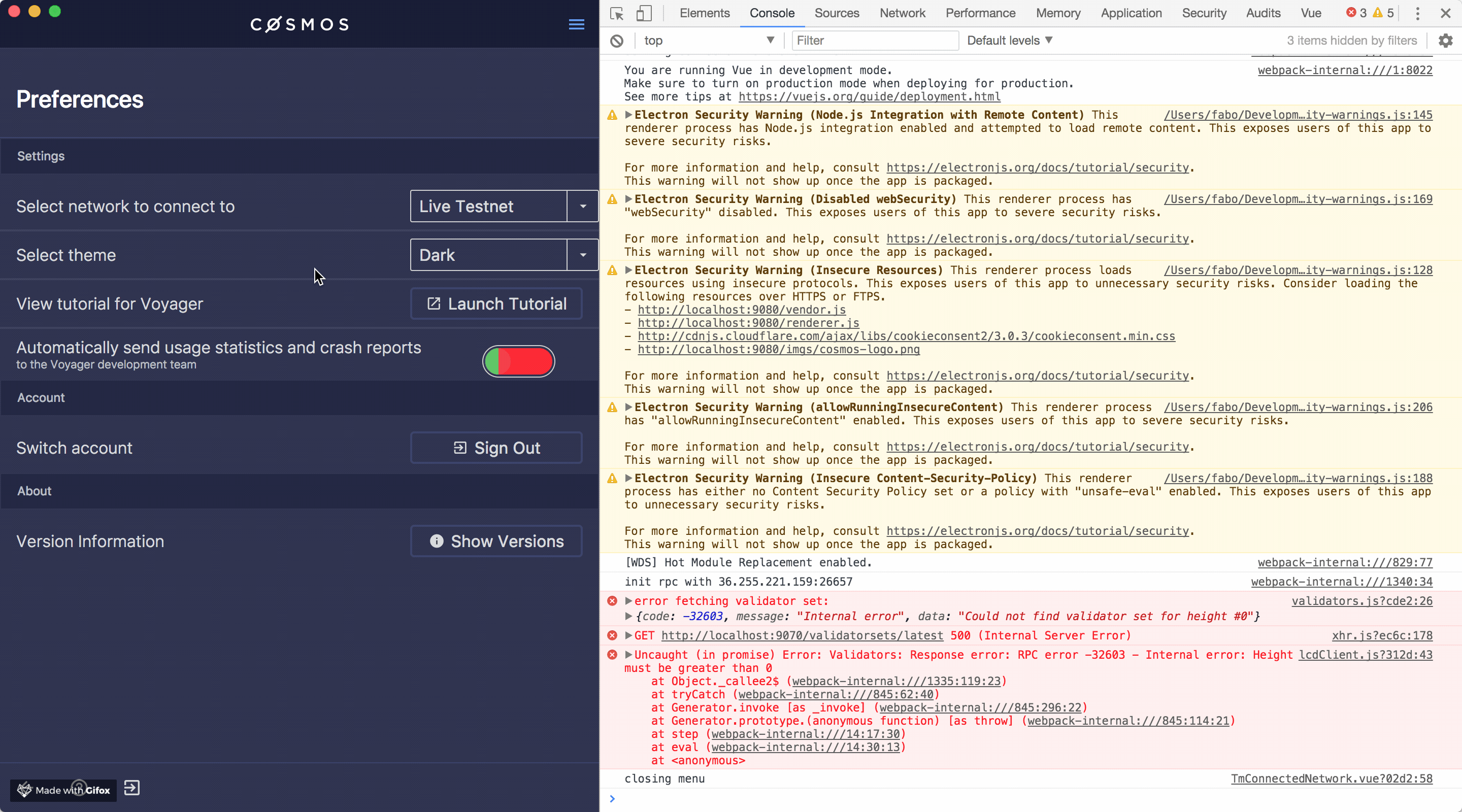Switch to the Audits tab

pos(1263,13)
